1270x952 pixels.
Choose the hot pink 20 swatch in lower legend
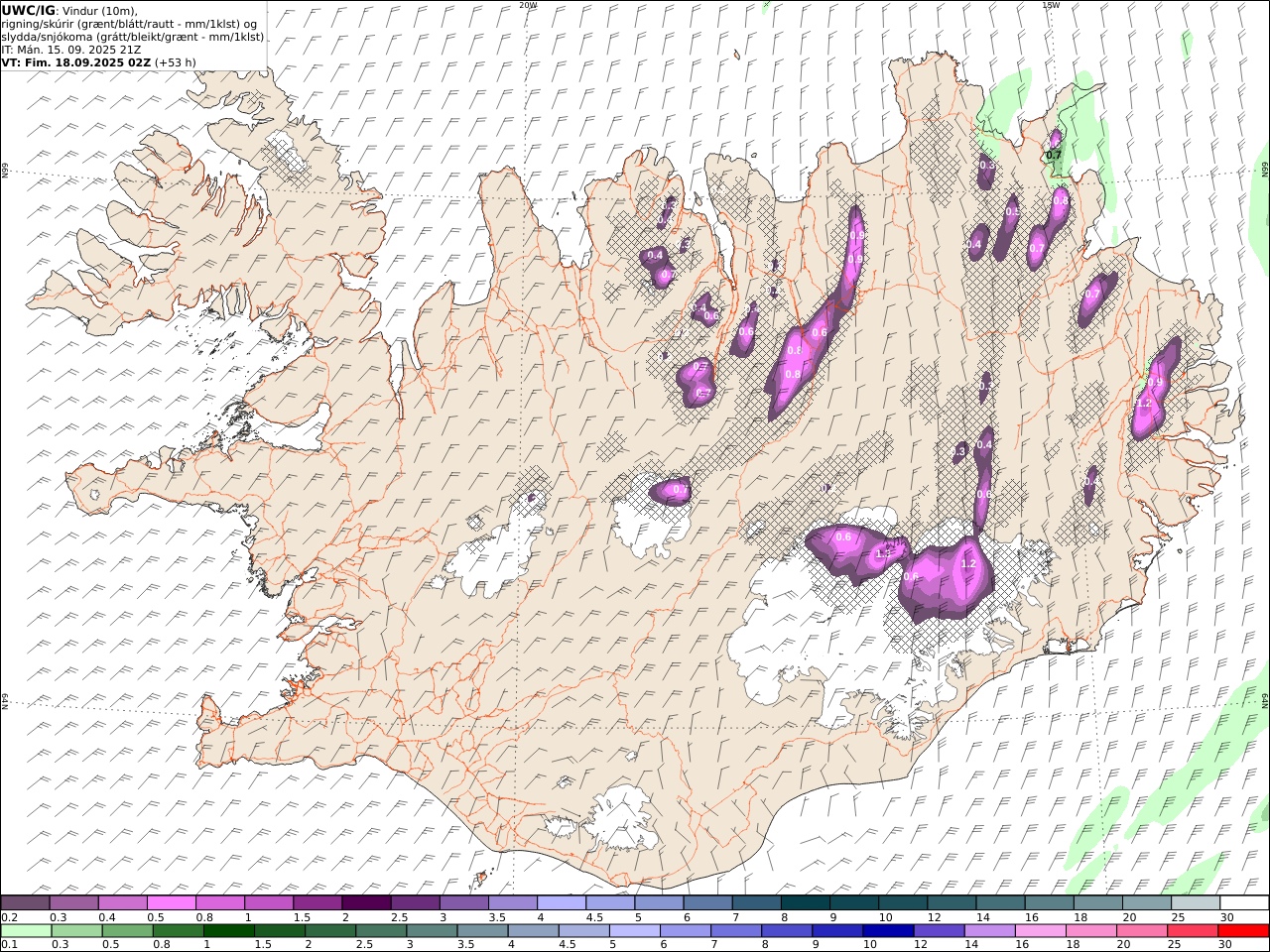click(x=1141, y=931)
